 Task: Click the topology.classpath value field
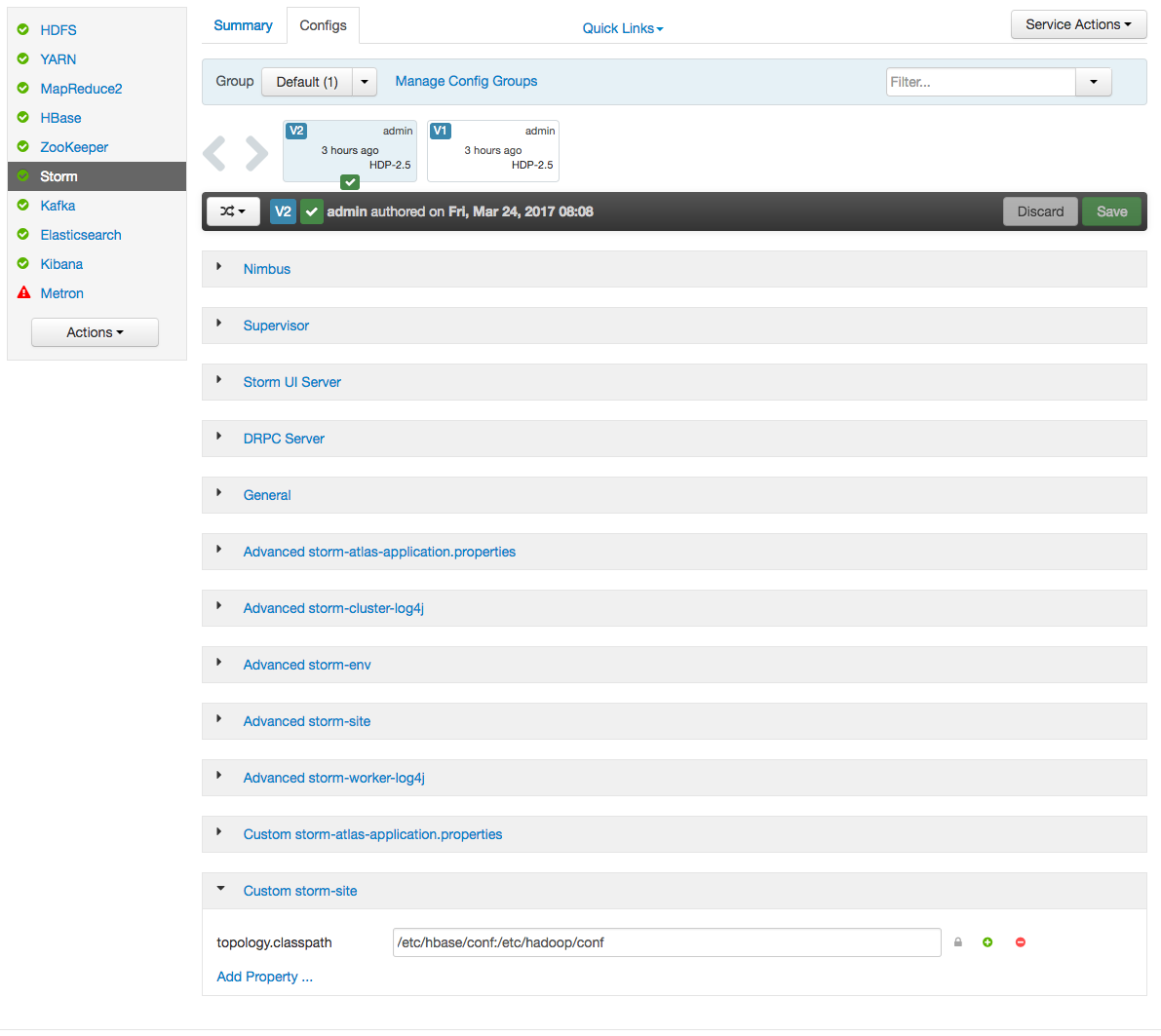[x=666, y=942]
